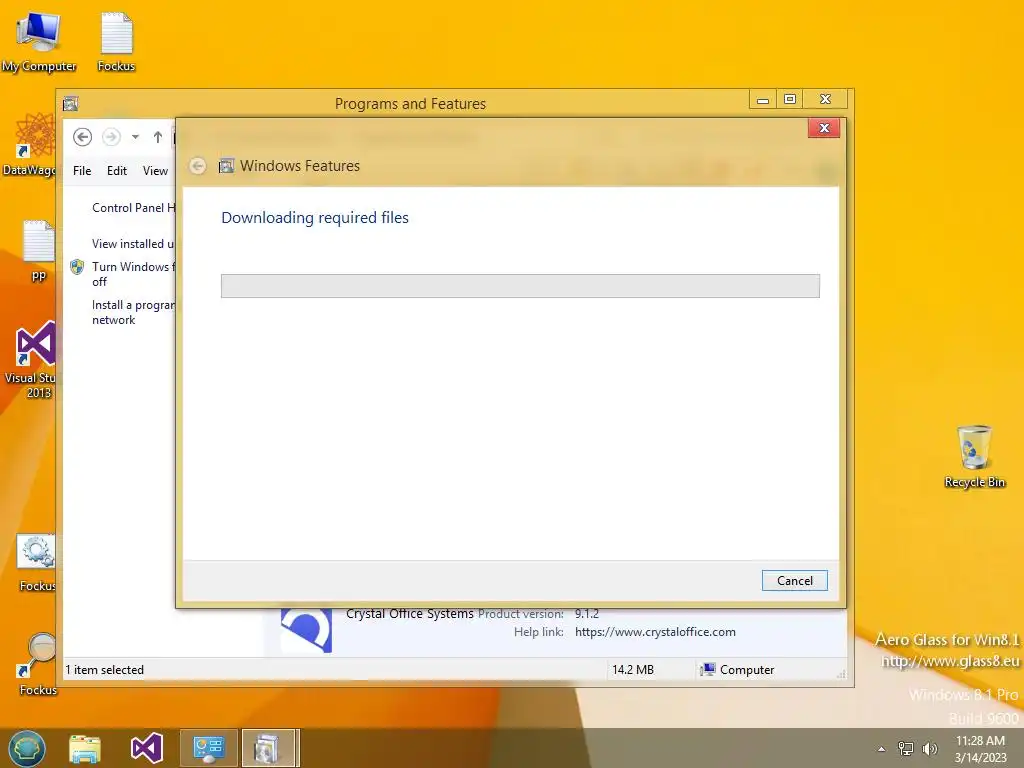1024x768 pixels.
Task: Select My Computer desktop icon
Action: 39,42
